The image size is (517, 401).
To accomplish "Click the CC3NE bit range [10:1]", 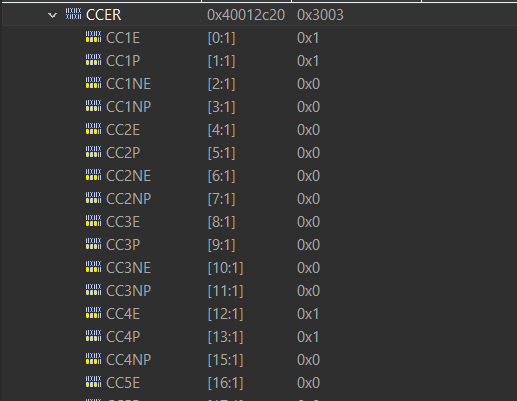I will 225,268.
